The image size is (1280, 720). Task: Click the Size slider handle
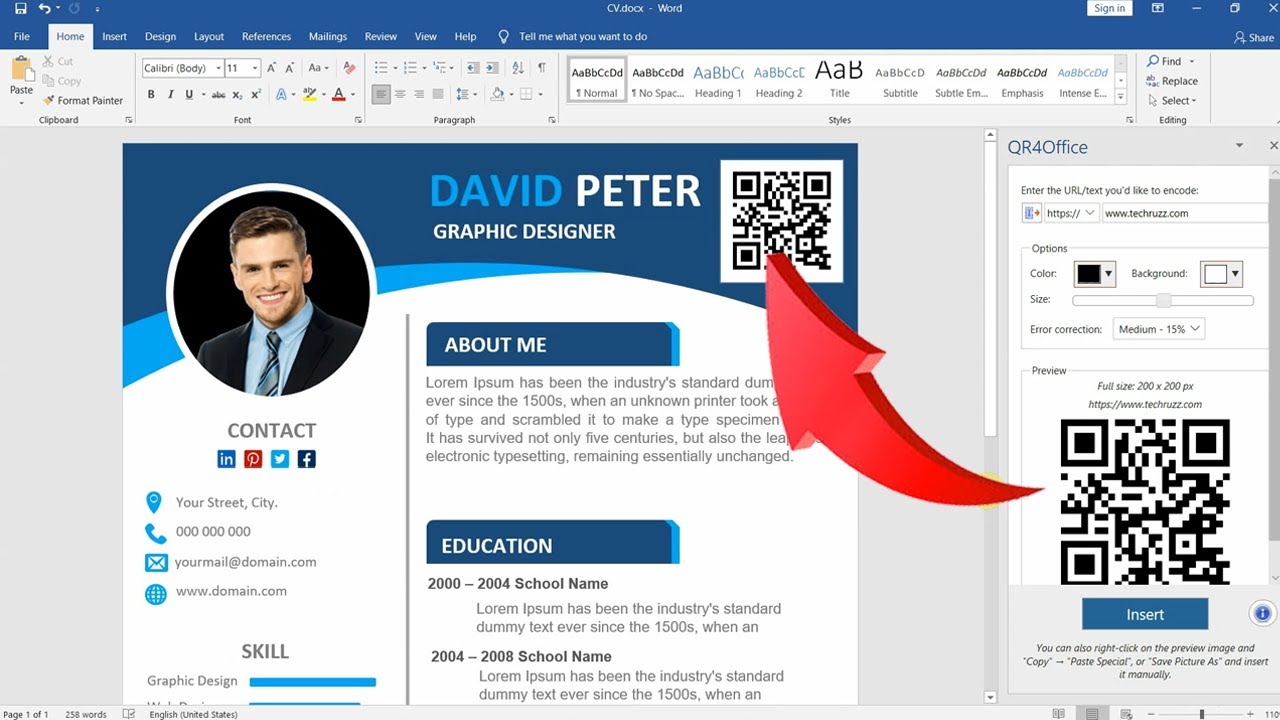(x=1163, y=300)
